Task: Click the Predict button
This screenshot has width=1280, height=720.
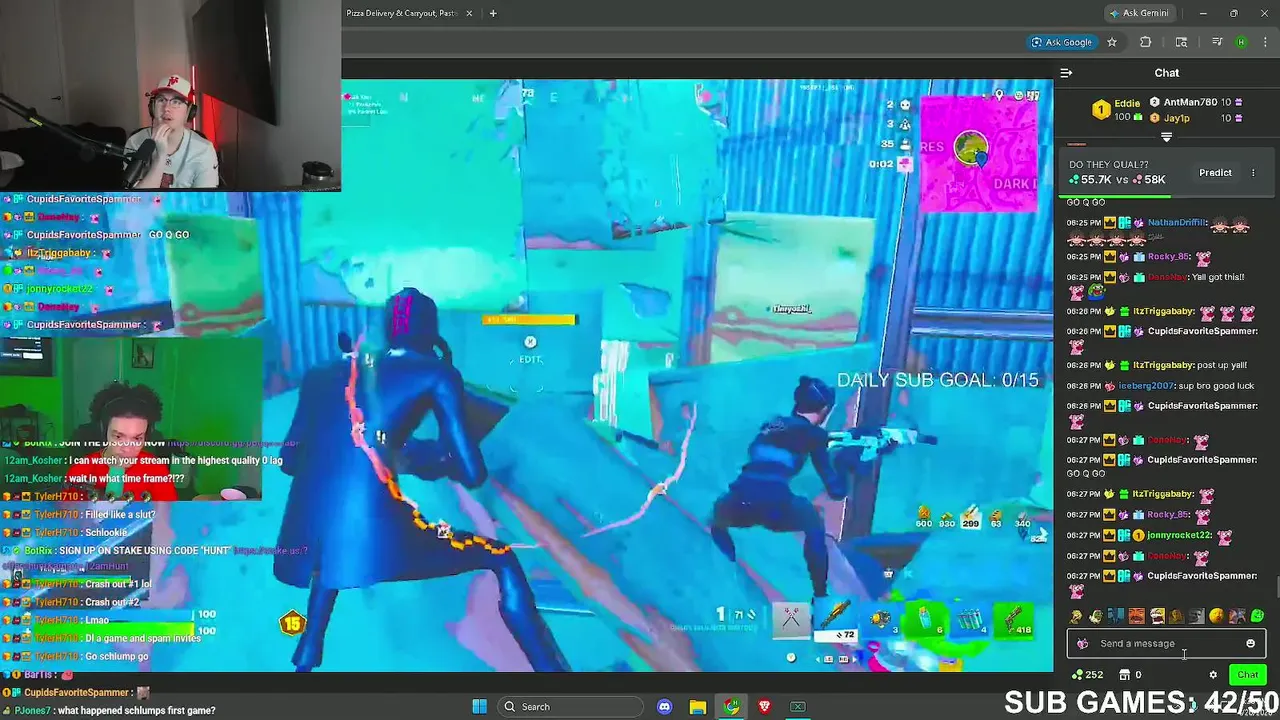Action: [1215, 173]
